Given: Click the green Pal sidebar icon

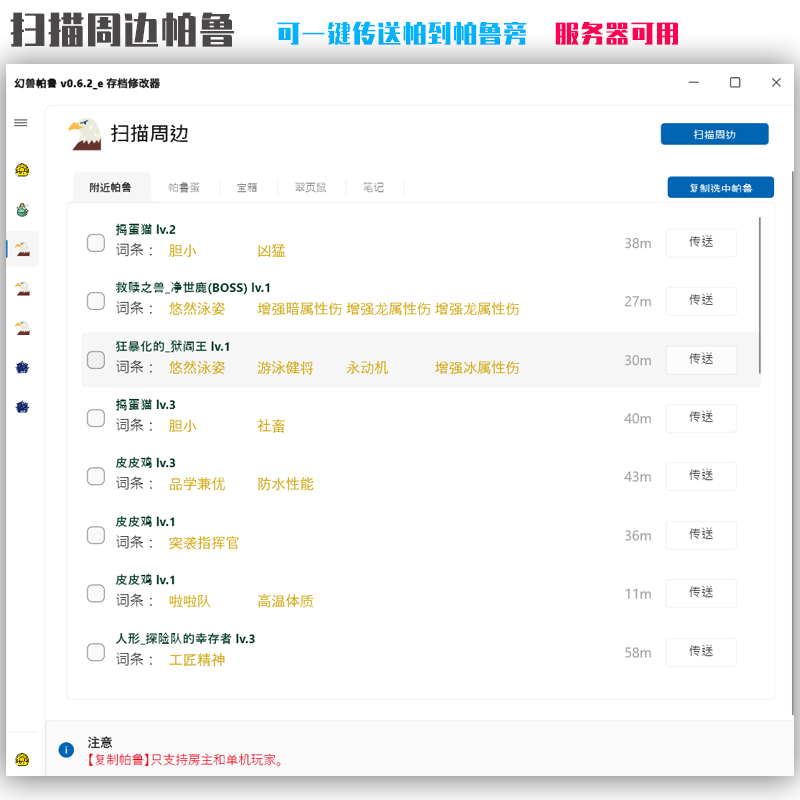Looking at the screenshot, I should coord(20,210).
